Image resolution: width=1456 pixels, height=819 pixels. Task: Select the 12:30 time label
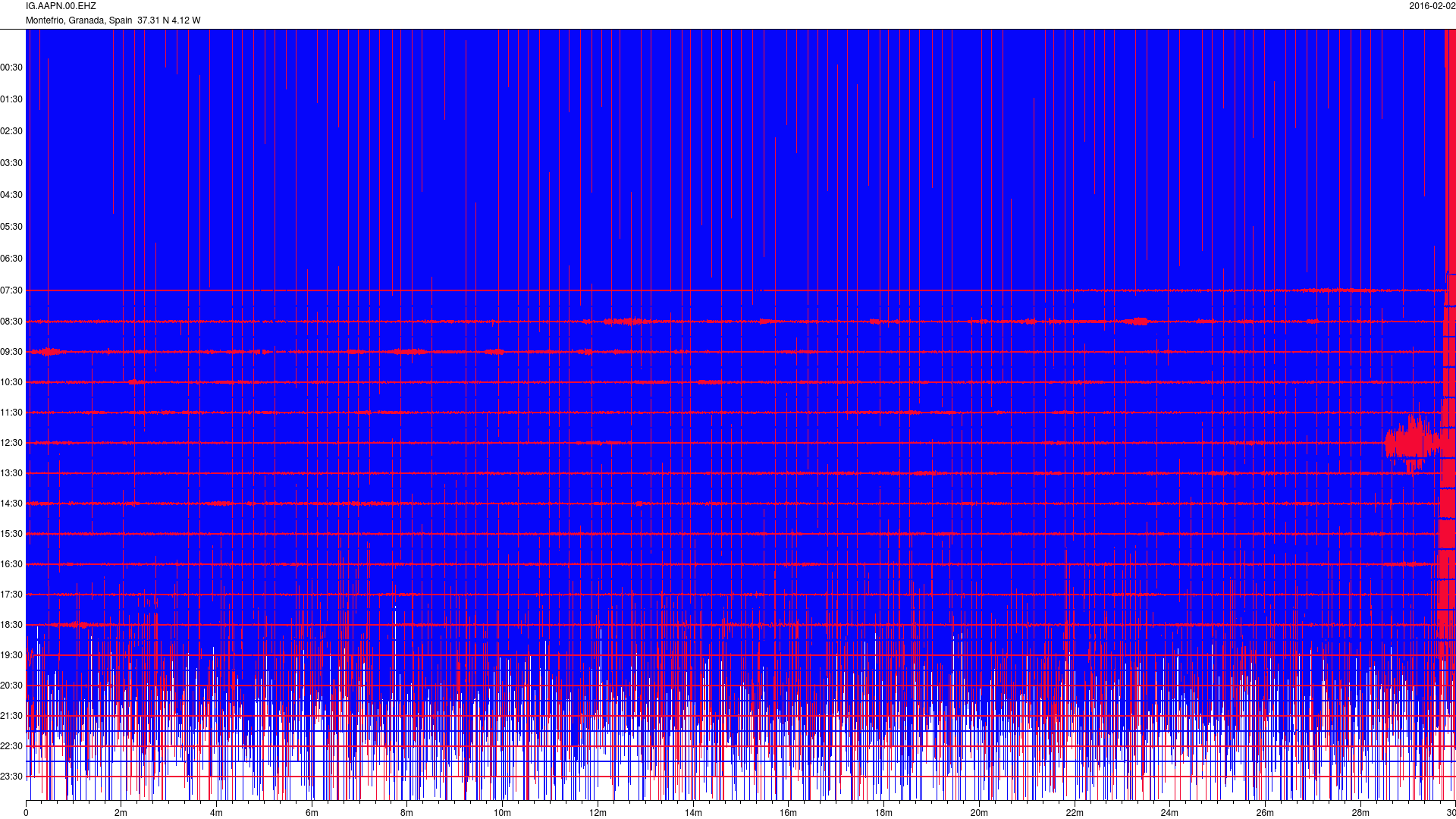11,443
